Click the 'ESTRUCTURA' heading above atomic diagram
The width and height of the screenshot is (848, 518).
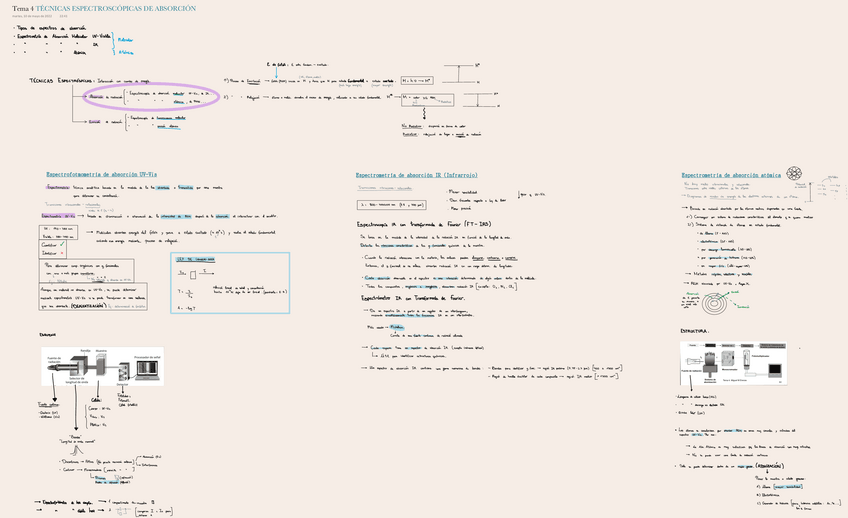coord(694,331)
